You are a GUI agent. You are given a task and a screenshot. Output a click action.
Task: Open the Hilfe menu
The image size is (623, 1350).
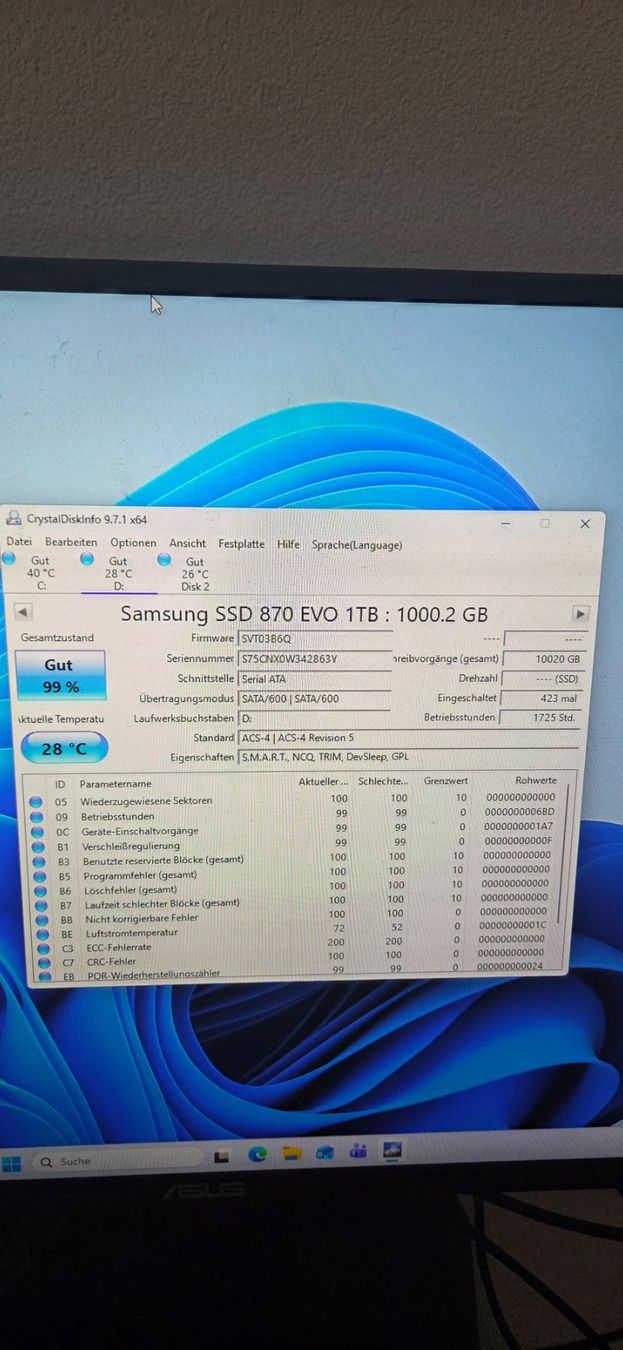click(289, 544)
